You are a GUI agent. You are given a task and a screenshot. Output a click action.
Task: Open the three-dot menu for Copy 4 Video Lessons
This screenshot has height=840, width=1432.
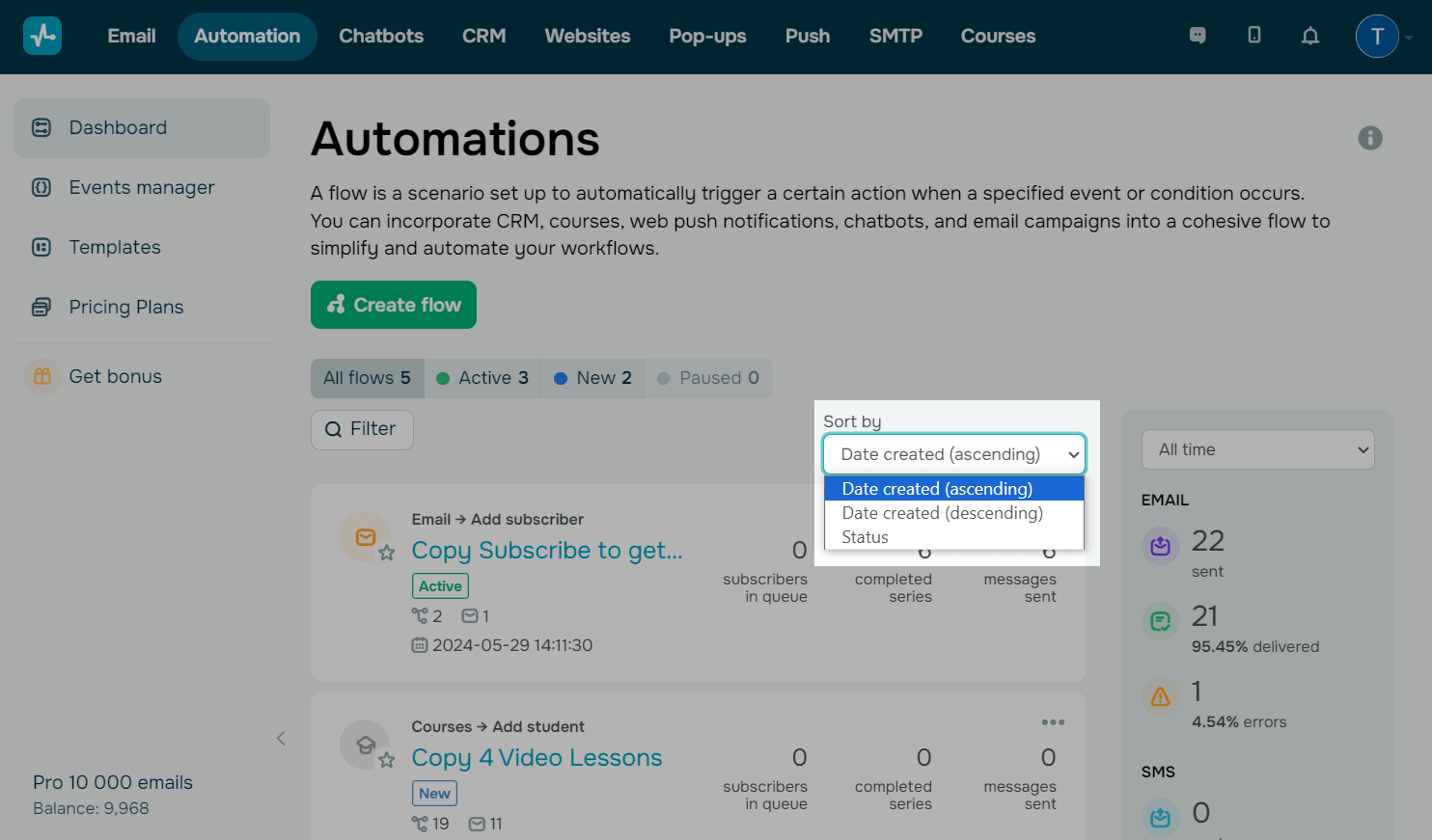pos(1053,722)
